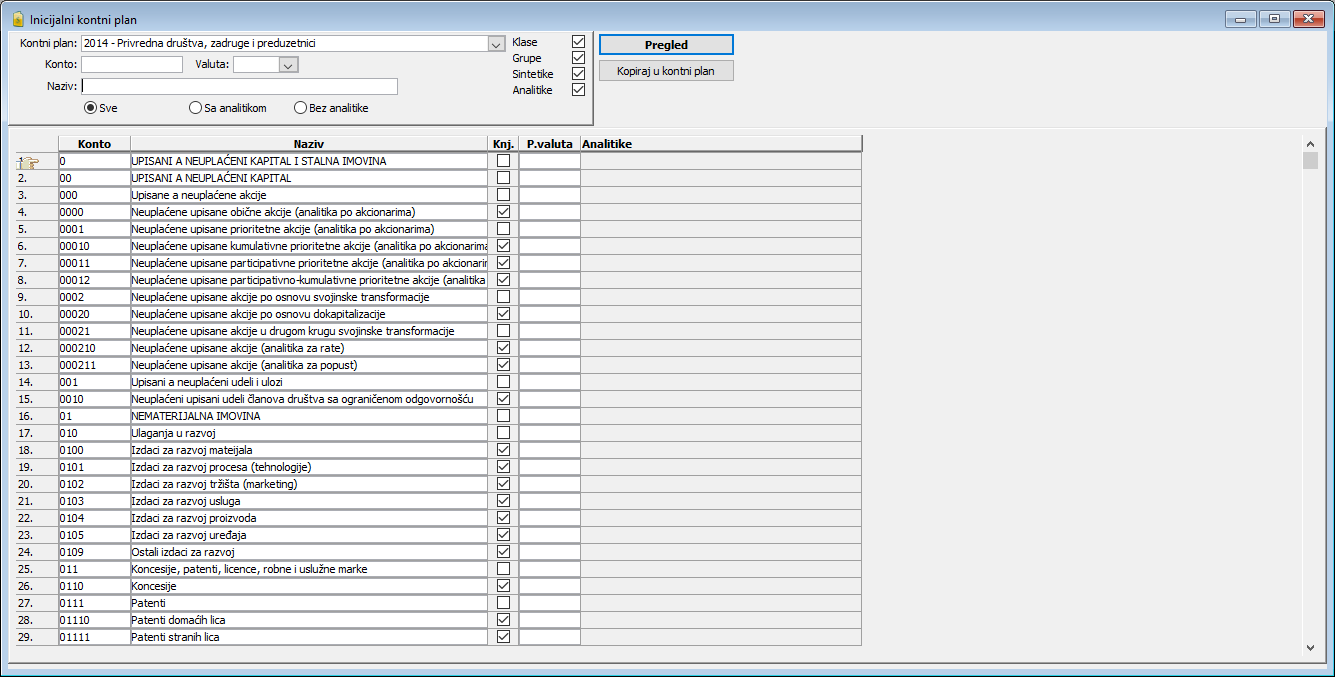This screenshot has width=1335, height=677.
Task: Select the 'NEMATERIJALNA IMOVINA' row
Action: tap(309, 416)
